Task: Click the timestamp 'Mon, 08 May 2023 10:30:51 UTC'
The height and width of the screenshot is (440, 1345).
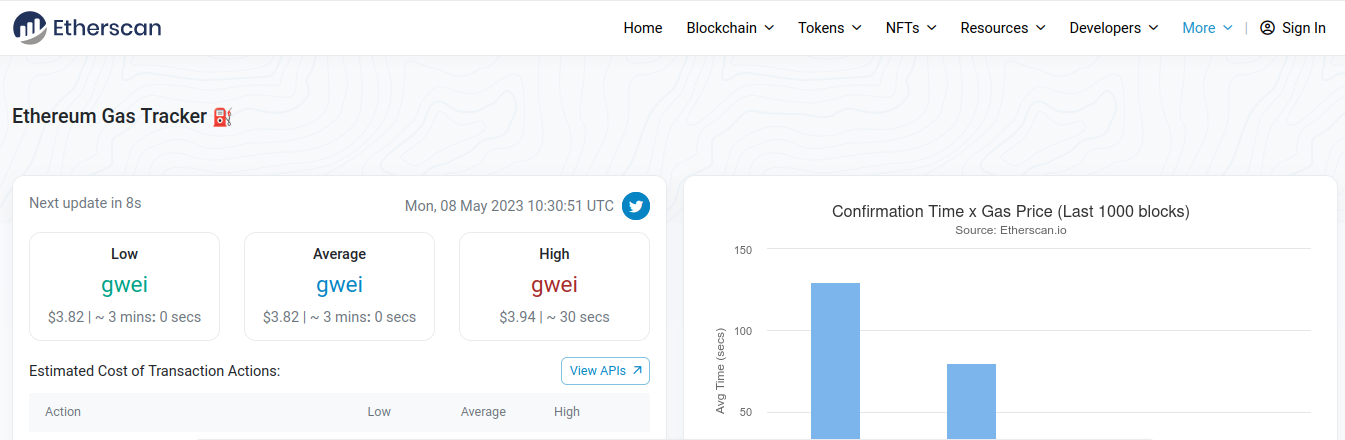Action: pyautogui.click(x=509, y=206)
